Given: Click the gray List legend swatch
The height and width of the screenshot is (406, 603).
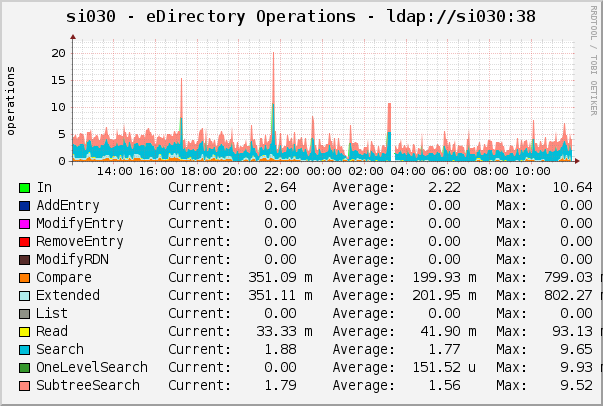Looking at the screenshot, I should pyautogui.click(x=24, y=314).
